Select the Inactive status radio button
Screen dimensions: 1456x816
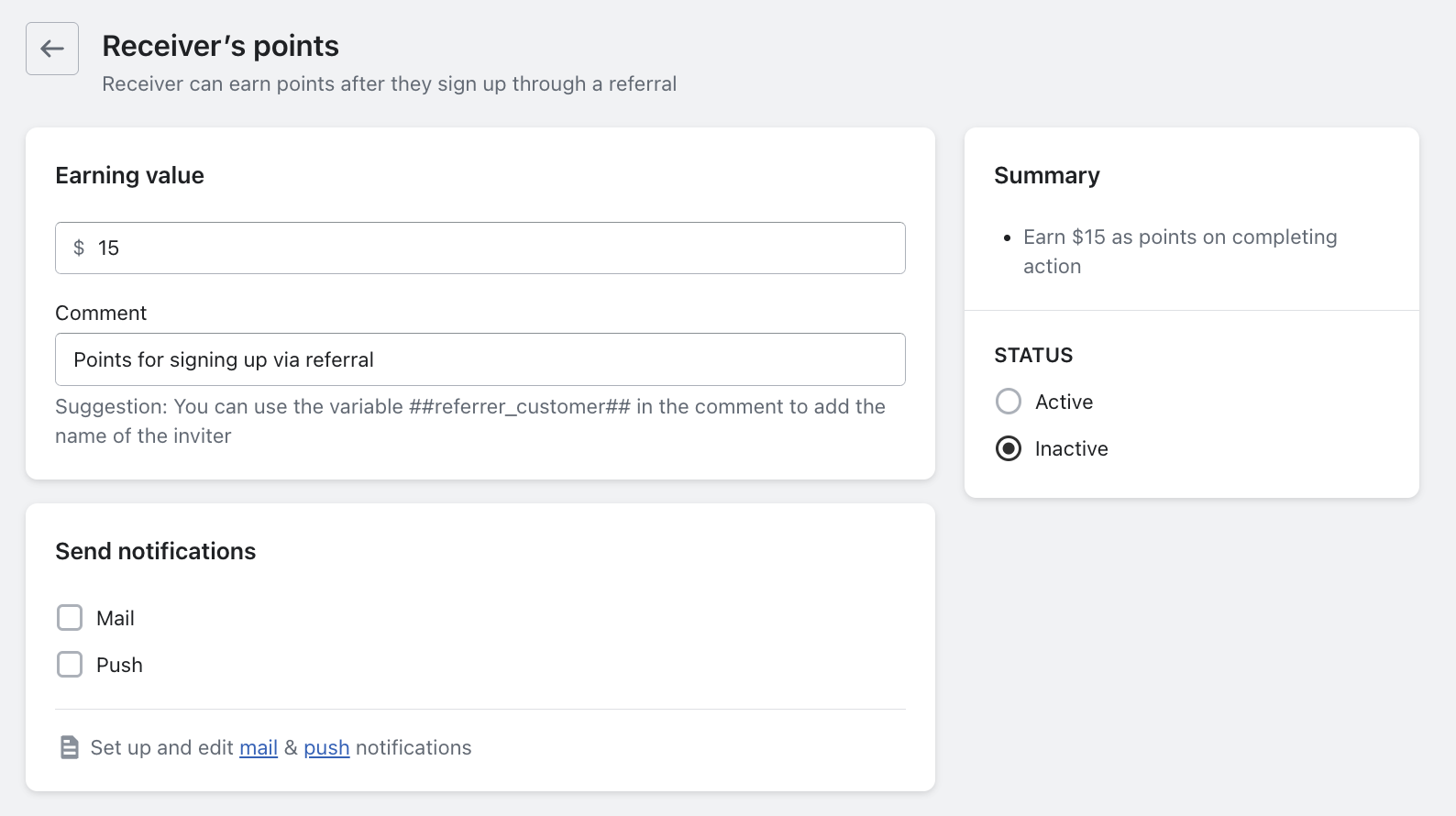[1009, 448]
